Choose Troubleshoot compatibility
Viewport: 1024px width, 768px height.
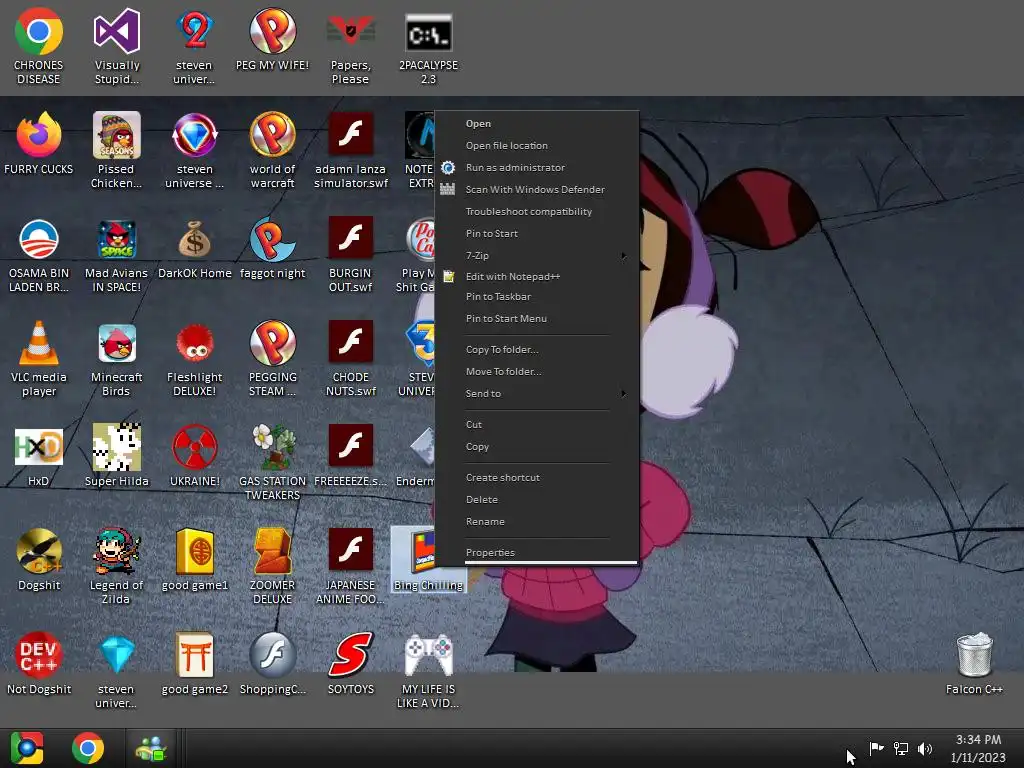[x=537, y=212]
